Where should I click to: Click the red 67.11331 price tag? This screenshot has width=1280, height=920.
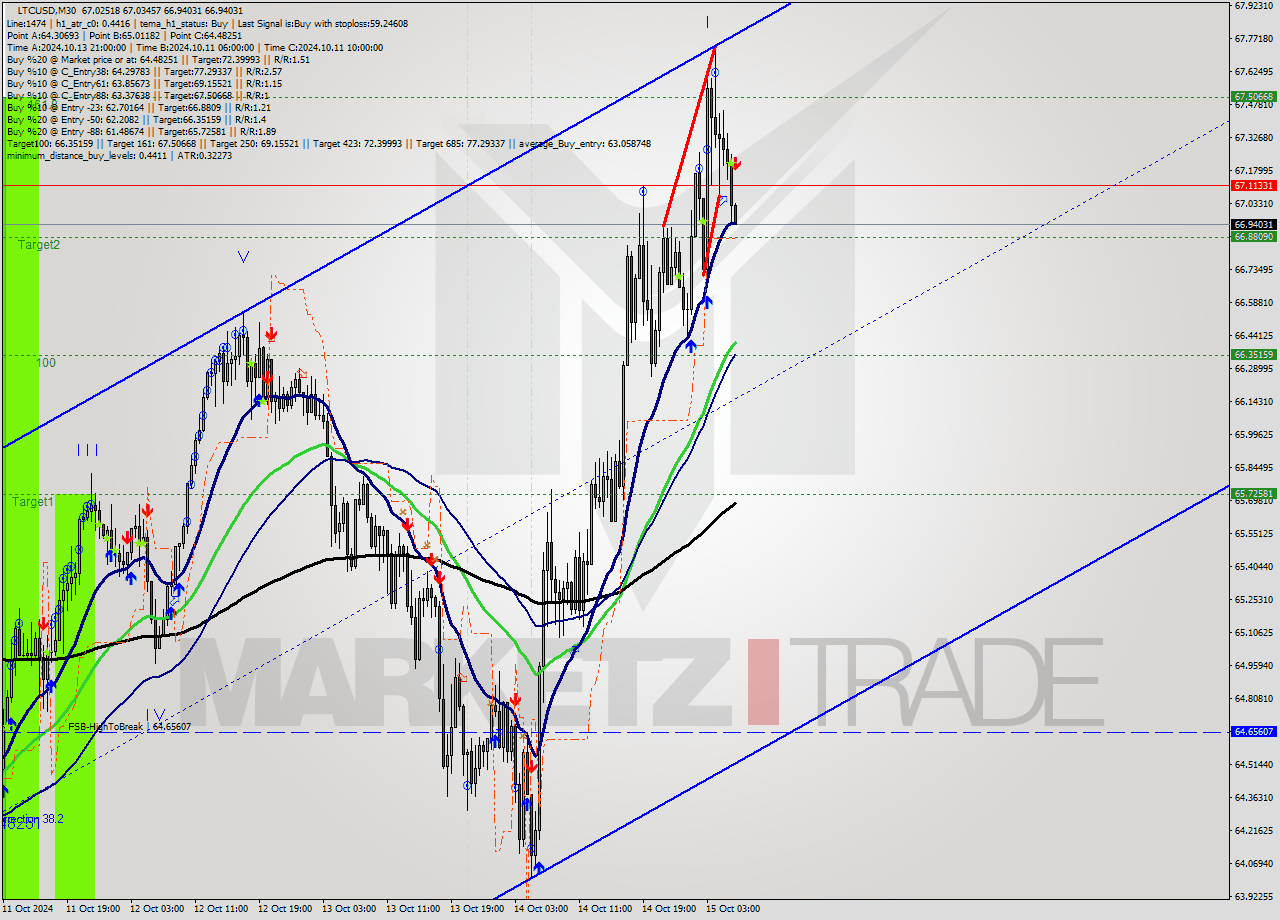pyautogui.click(x=1253, y=186)
